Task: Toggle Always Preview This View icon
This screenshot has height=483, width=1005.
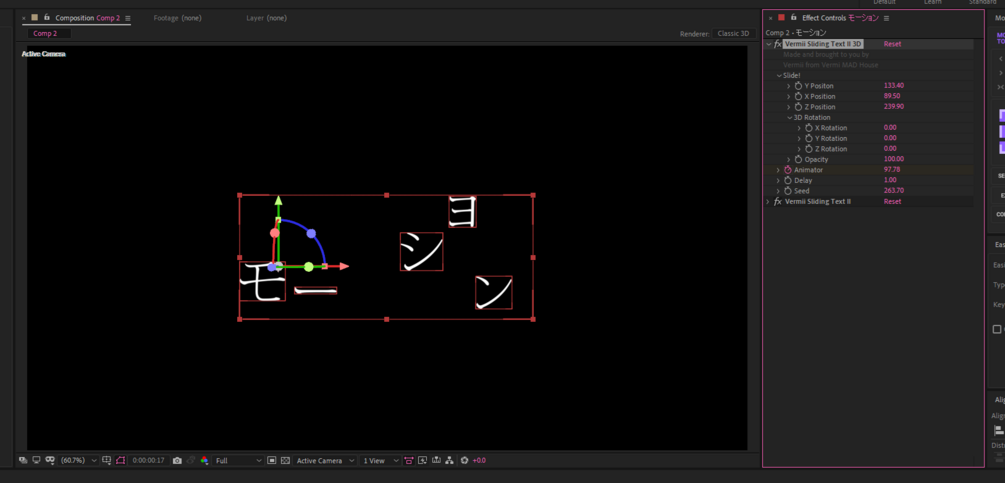Action: [23, 460]
